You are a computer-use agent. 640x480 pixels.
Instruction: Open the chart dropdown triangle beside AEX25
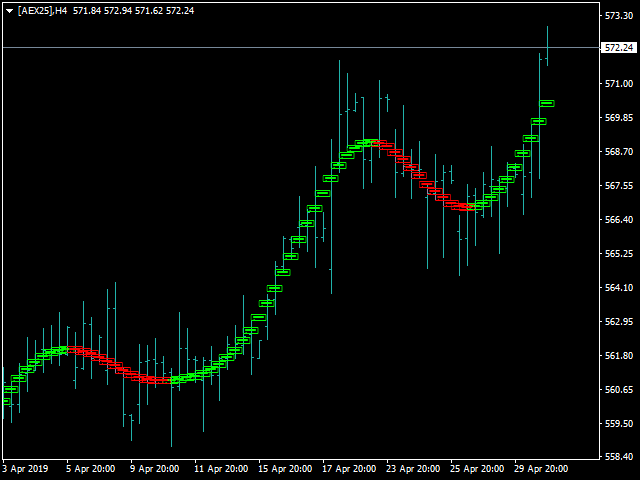click(x=10, y=11)
